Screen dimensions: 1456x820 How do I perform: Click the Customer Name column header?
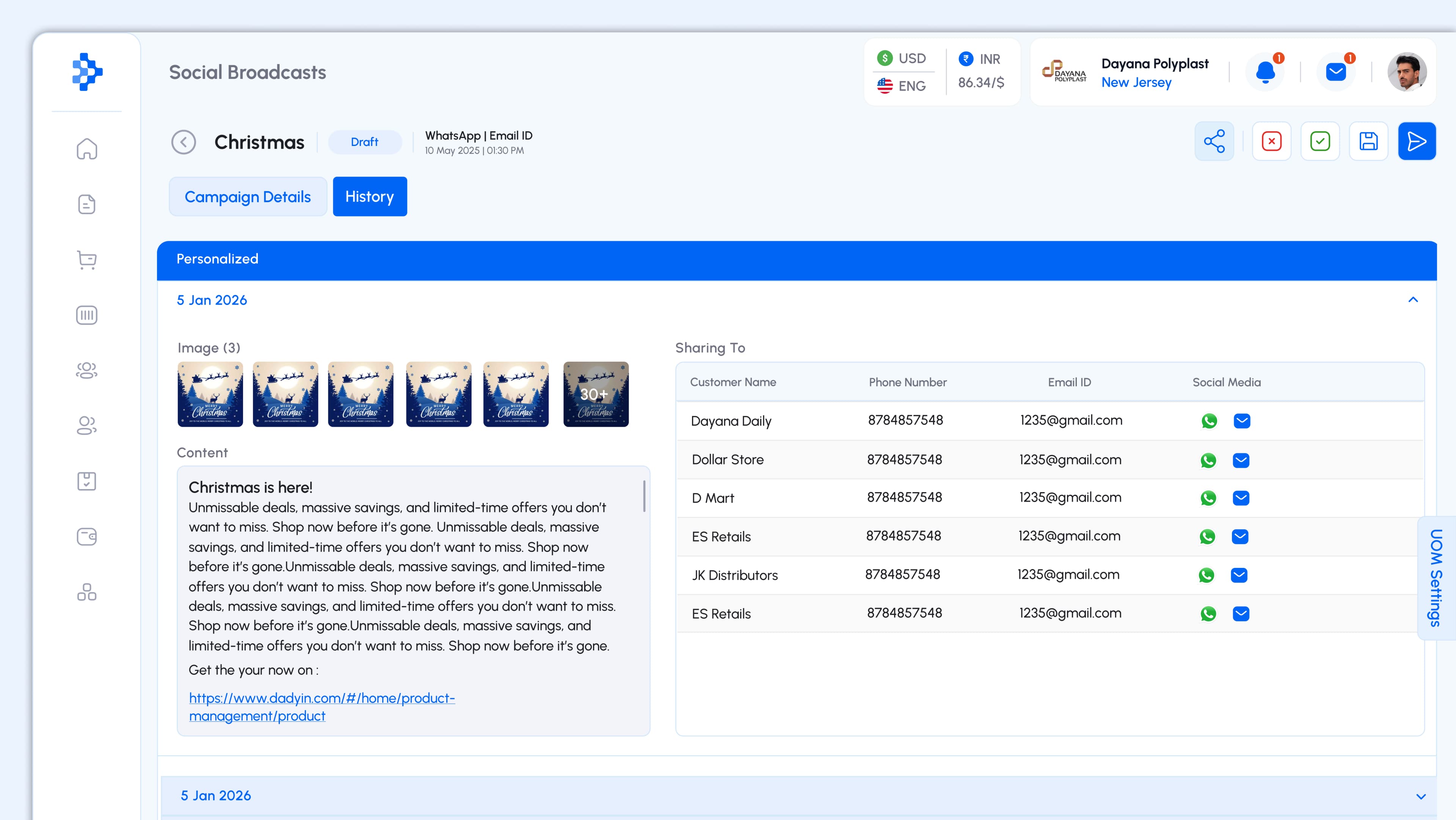click(733, 382)
